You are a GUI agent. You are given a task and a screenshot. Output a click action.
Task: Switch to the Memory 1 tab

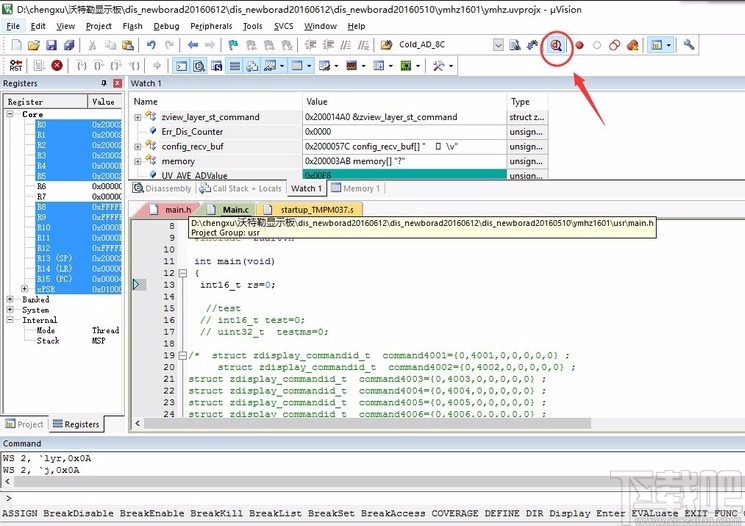click(x=356, y=189)
